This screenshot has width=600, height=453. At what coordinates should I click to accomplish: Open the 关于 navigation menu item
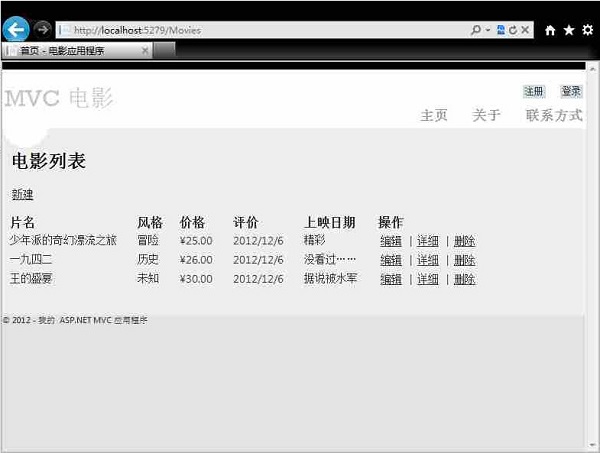point(486,115)
